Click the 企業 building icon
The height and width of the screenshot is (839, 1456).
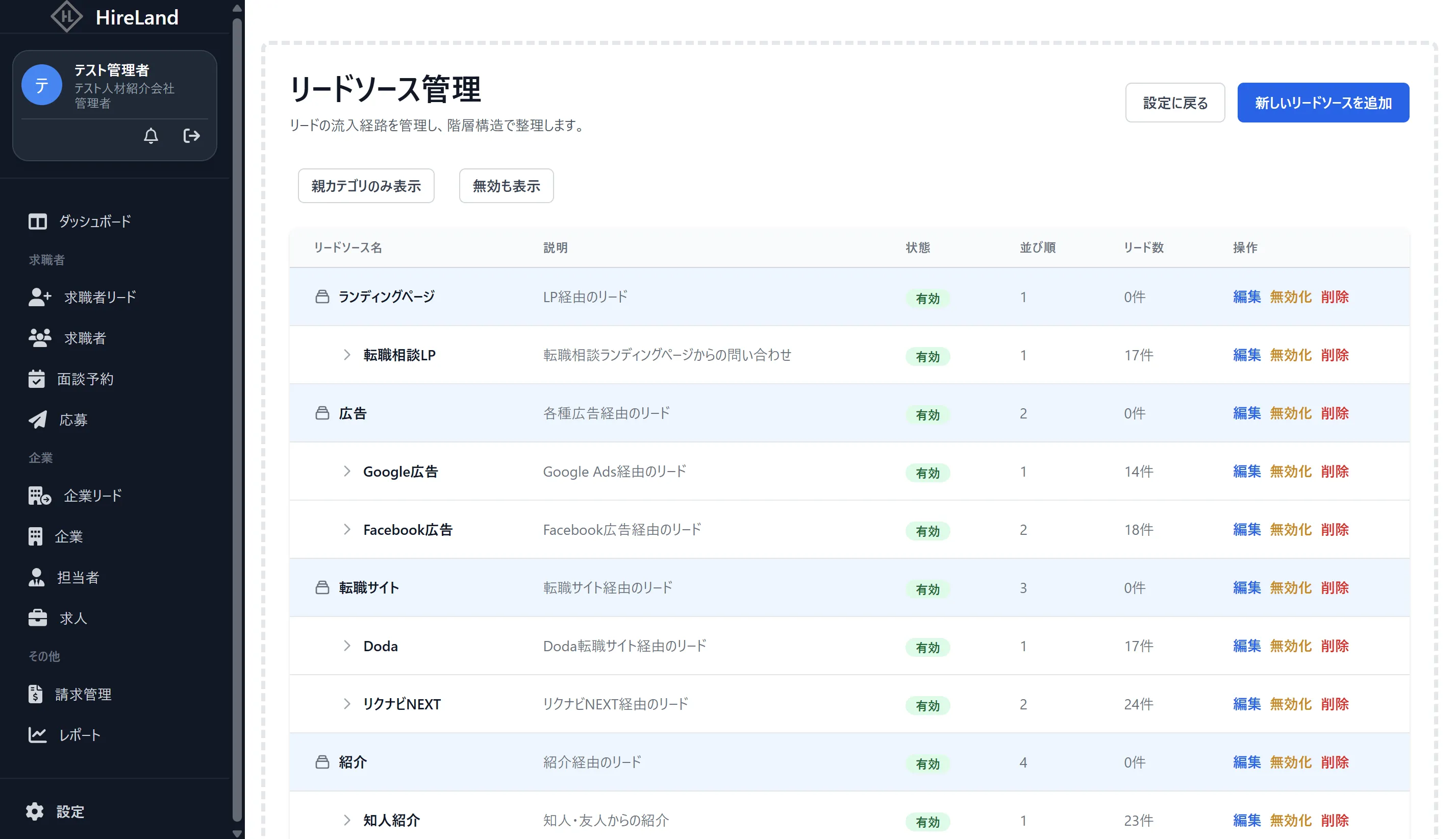[x=35, y=536]
